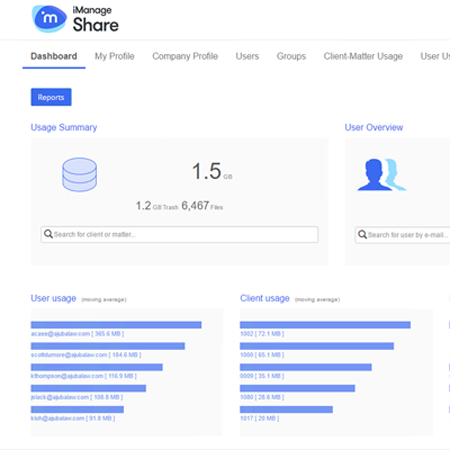The image size is (450, 450).
Task: Click the jslack@ajubalaw.com usage bar
Action: [x=89, y=388]
